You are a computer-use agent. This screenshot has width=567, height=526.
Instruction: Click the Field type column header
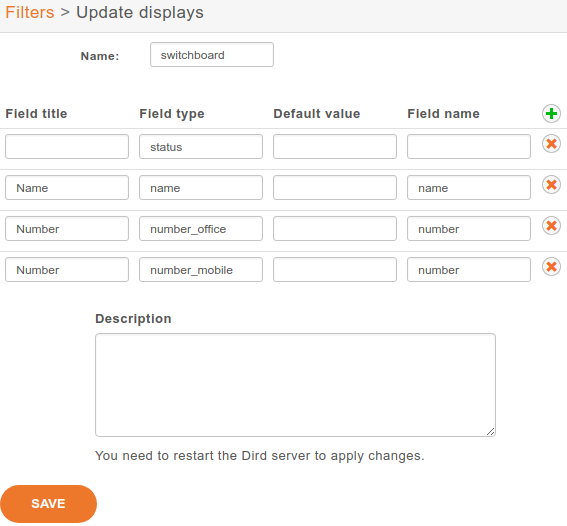pos(172,114)
